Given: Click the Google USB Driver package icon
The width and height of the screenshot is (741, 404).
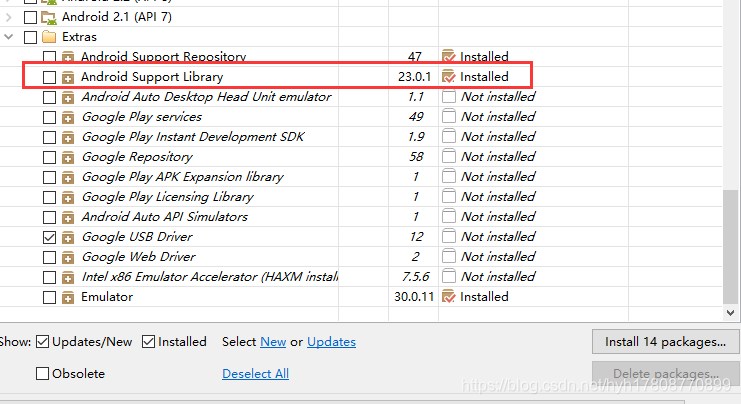Looking at the screenshot, I should [68, 237].
